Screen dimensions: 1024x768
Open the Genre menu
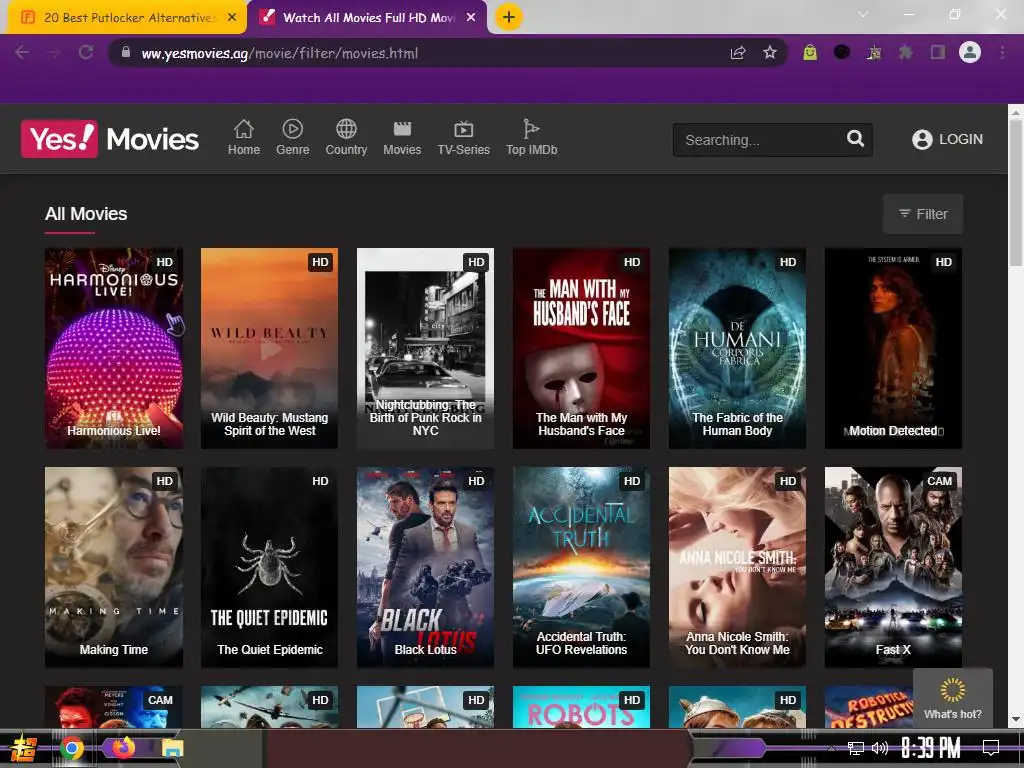(293, 138)
